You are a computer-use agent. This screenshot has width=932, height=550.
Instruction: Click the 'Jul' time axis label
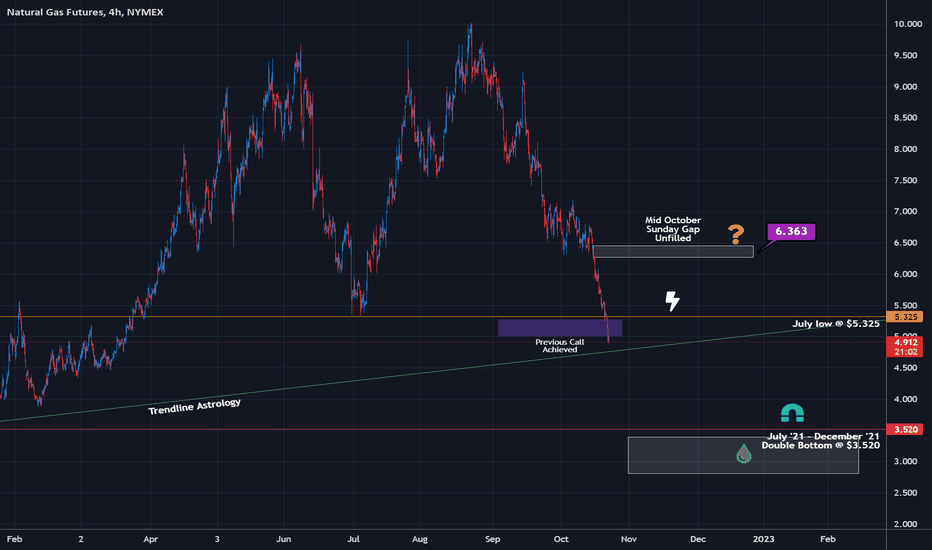353,539
